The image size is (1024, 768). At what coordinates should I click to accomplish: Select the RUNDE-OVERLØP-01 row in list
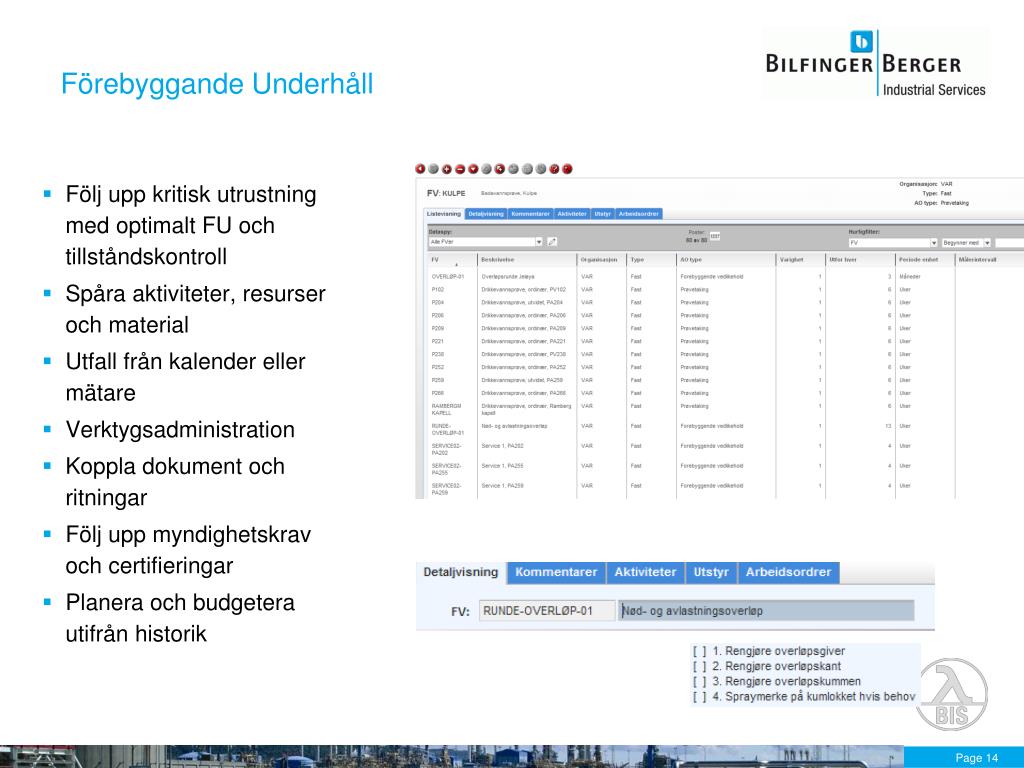(725, 429)
